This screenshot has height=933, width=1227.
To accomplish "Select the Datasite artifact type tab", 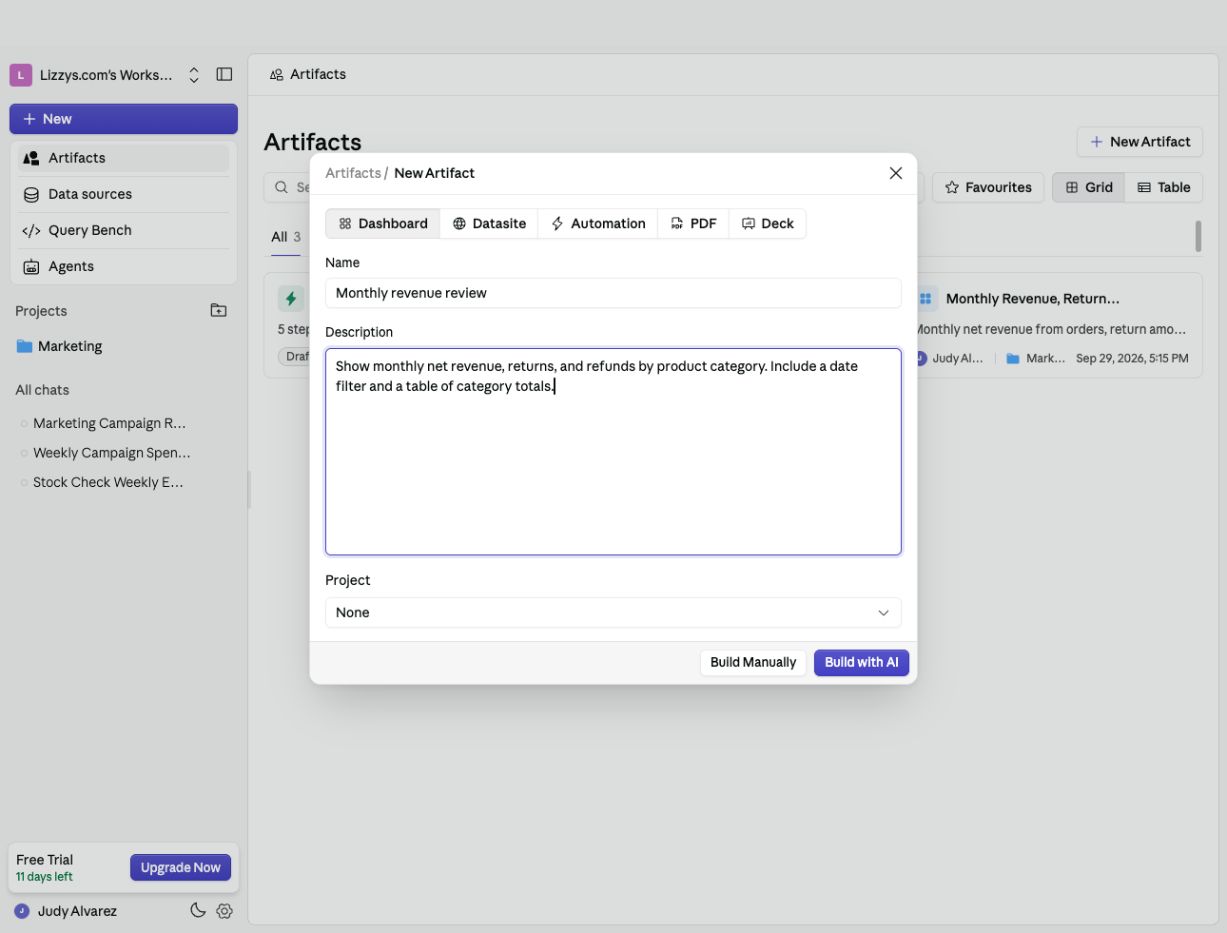I will (489, 223).
